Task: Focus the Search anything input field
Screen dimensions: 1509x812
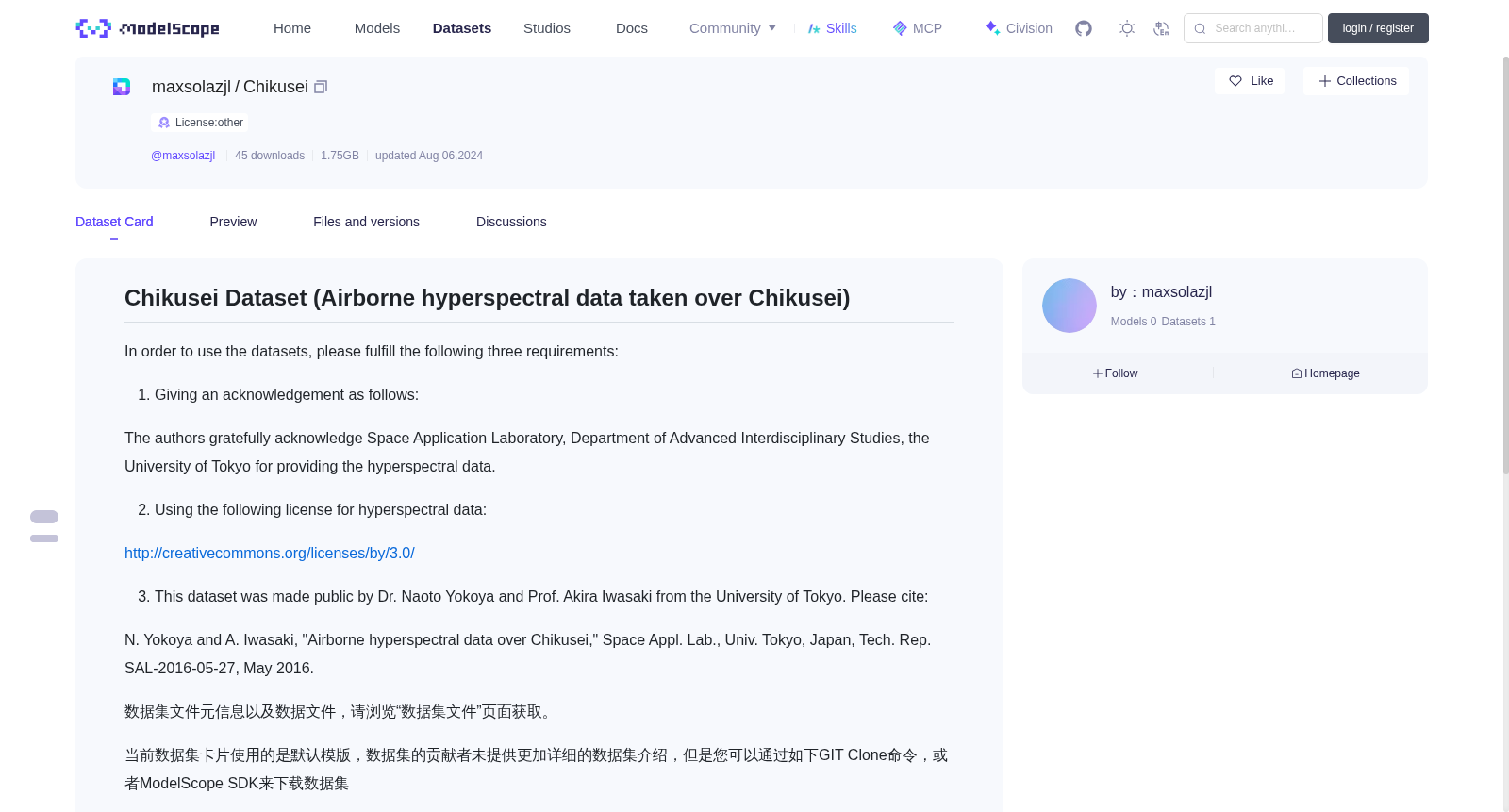Action: coord(1253,28)
